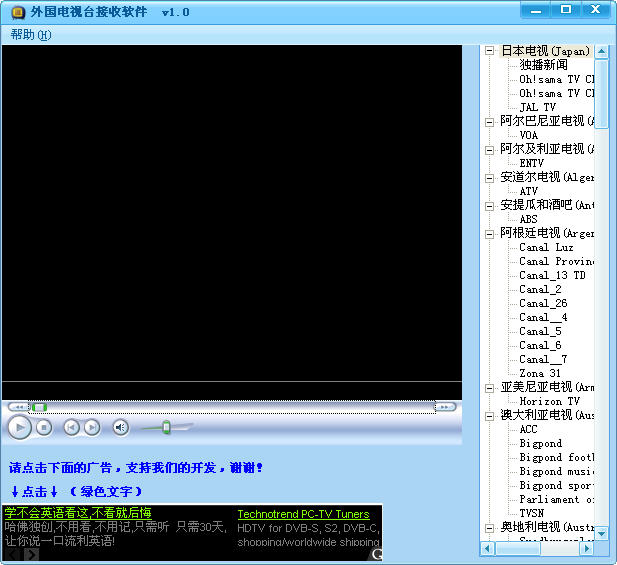Close the 外国电视台接收软件 window
The image size is (617, 565).
(596, 10)
